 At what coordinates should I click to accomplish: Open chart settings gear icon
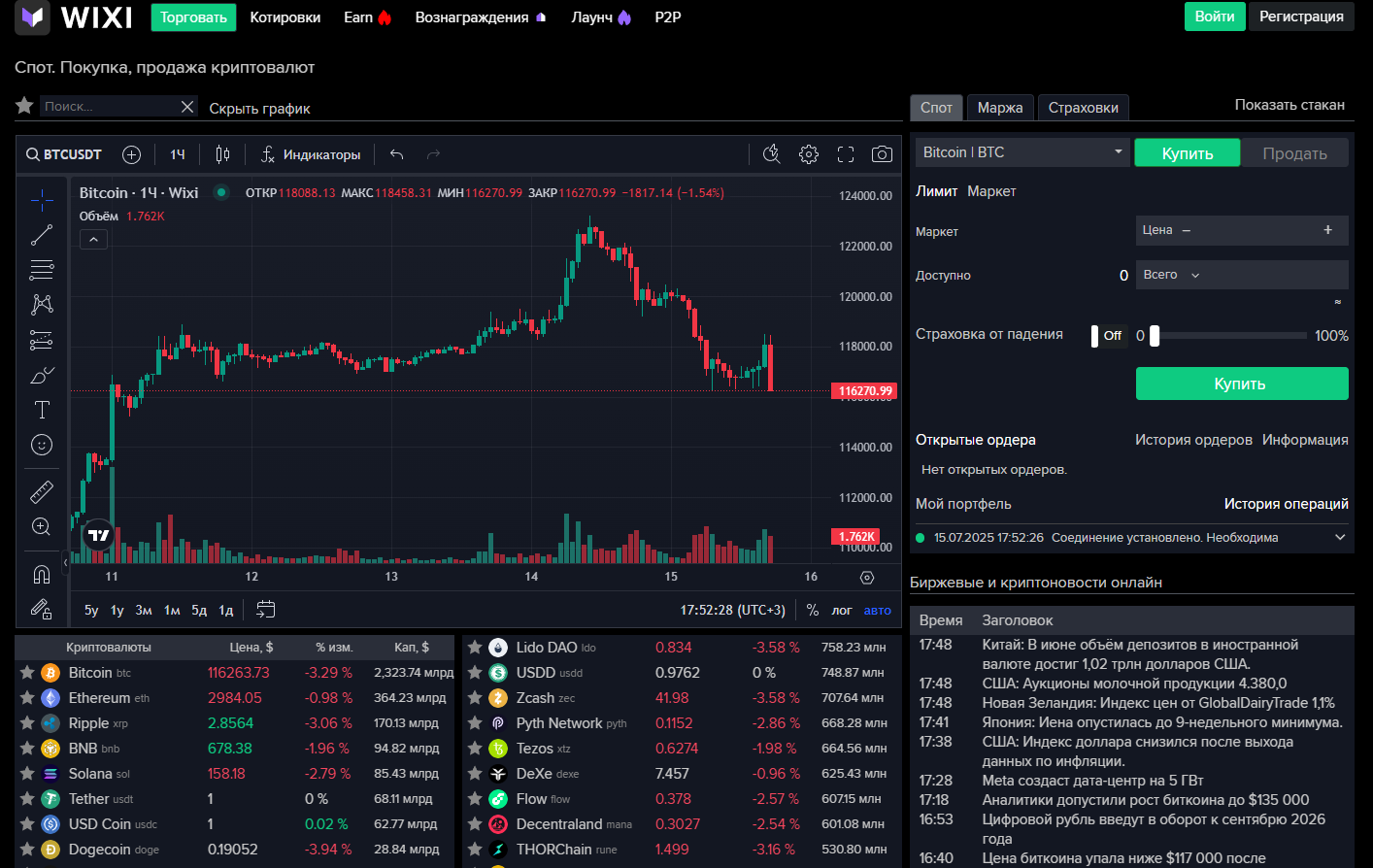pos(809,154)
